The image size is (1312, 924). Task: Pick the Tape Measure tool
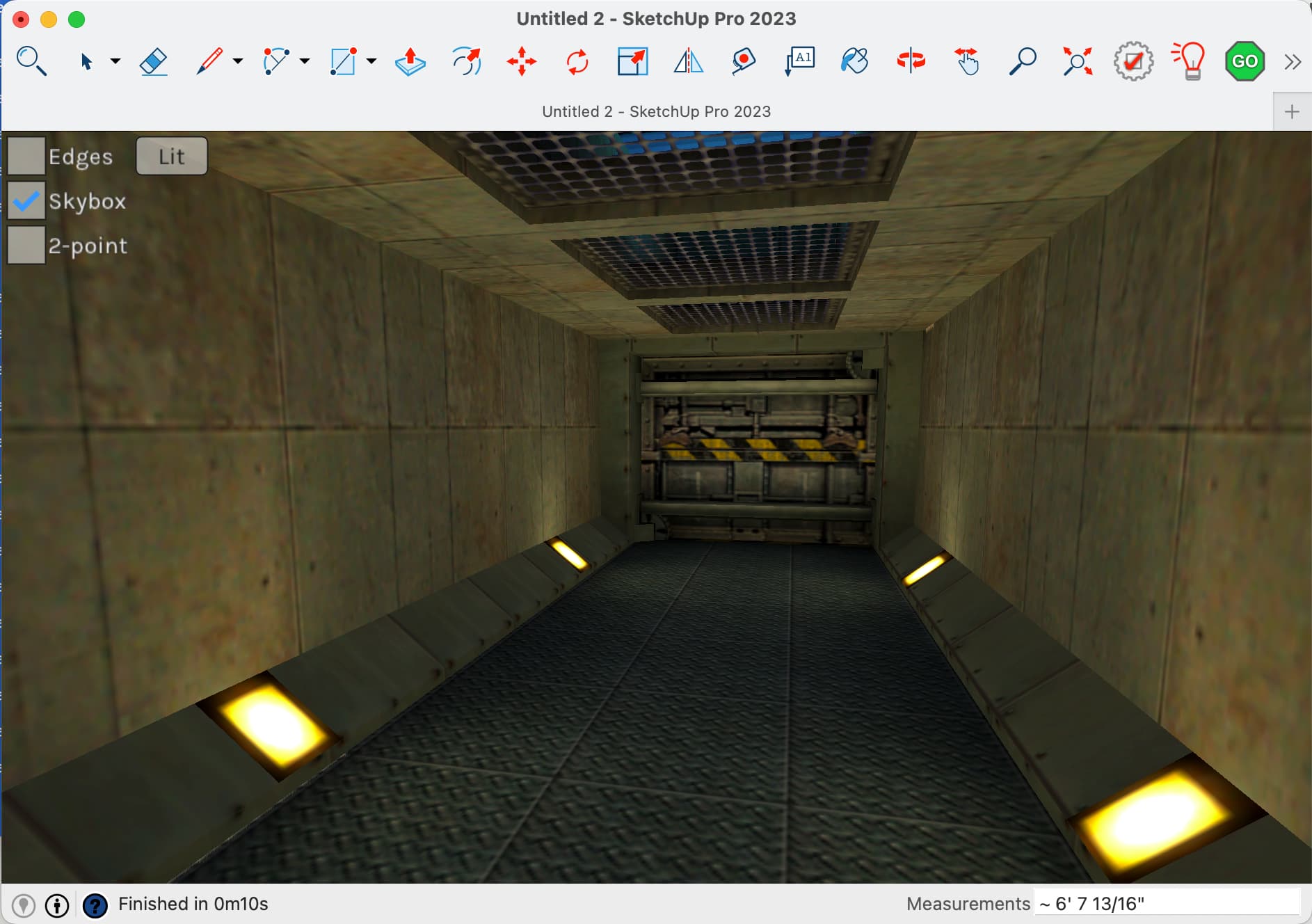[743, 61]
